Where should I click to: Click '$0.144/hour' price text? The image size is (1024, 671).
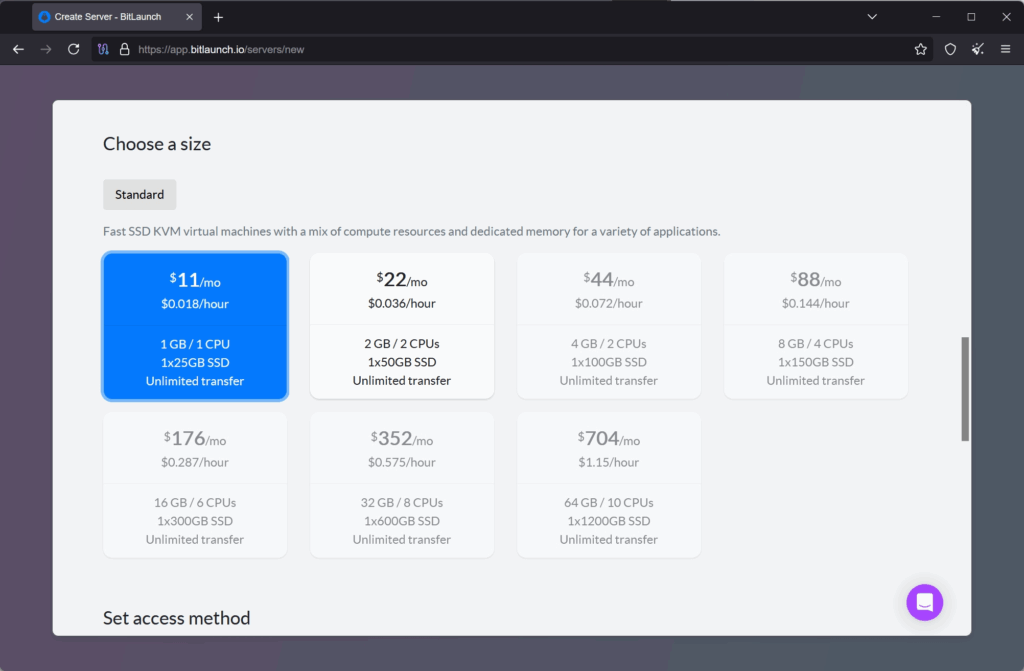click(816, 303)
